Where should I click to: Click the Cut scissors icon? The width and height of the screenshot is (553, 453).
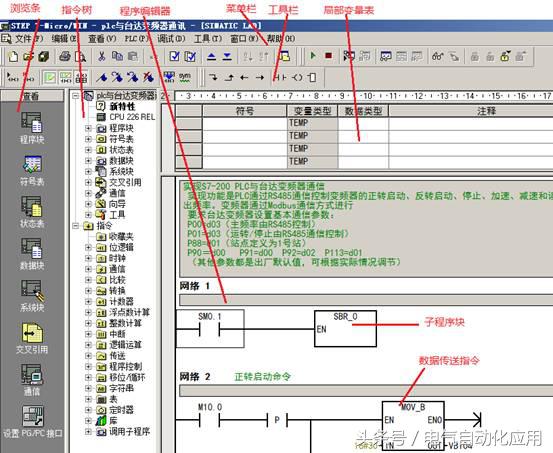[102, 56]
